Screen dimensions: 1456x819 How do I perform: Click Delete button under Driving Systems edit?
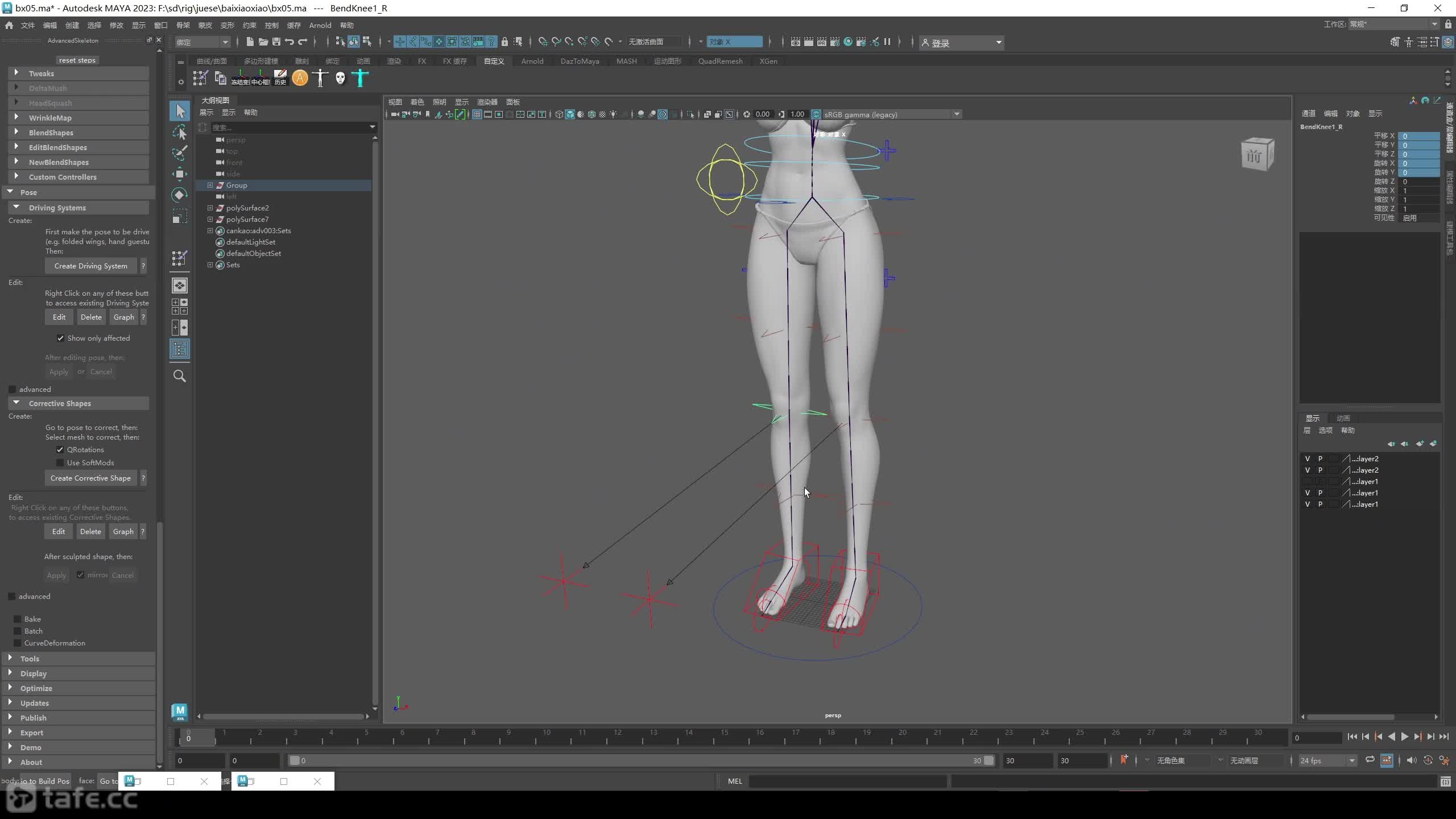(x=91, y=317)
